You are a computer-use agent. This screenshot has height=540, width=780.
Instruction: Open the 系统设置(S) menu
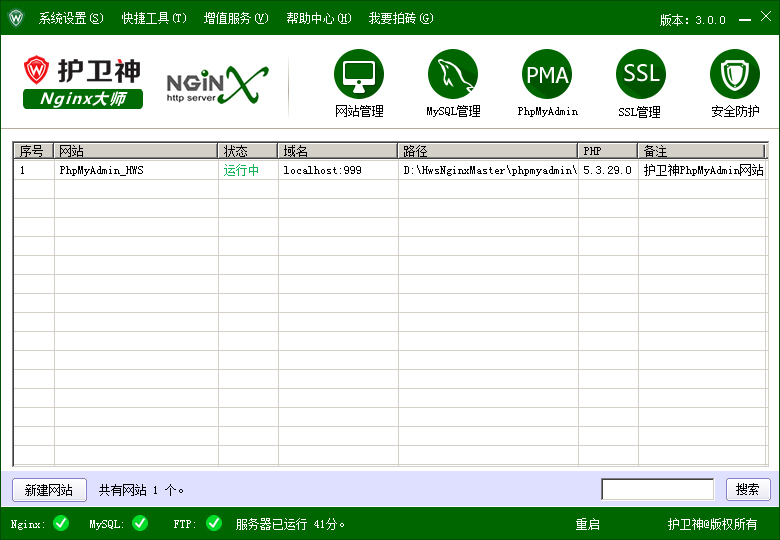click(x=71, y=18)
